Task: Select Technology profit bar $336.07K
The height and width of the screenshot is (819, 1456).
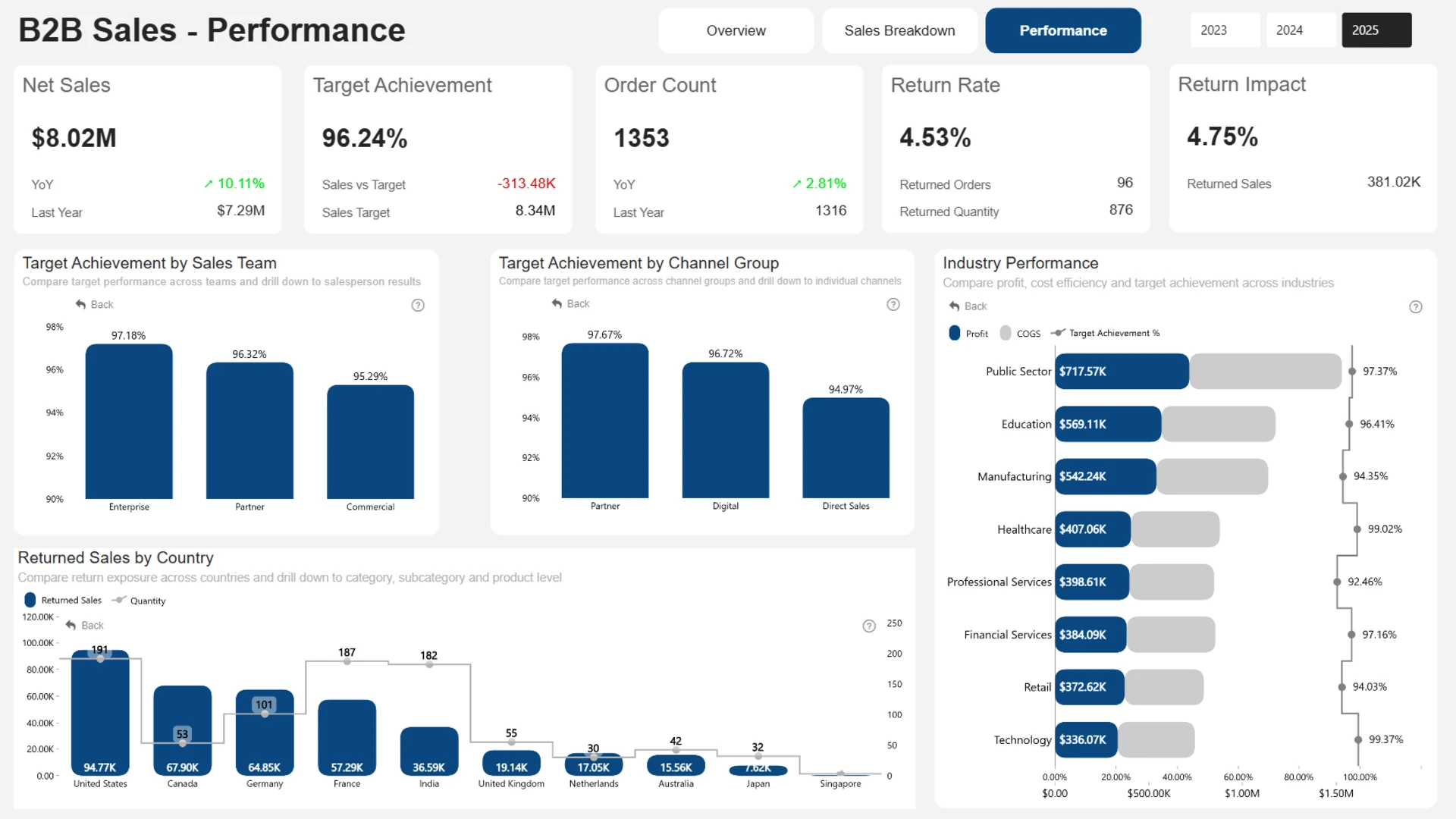Action: coord(1087,739)
